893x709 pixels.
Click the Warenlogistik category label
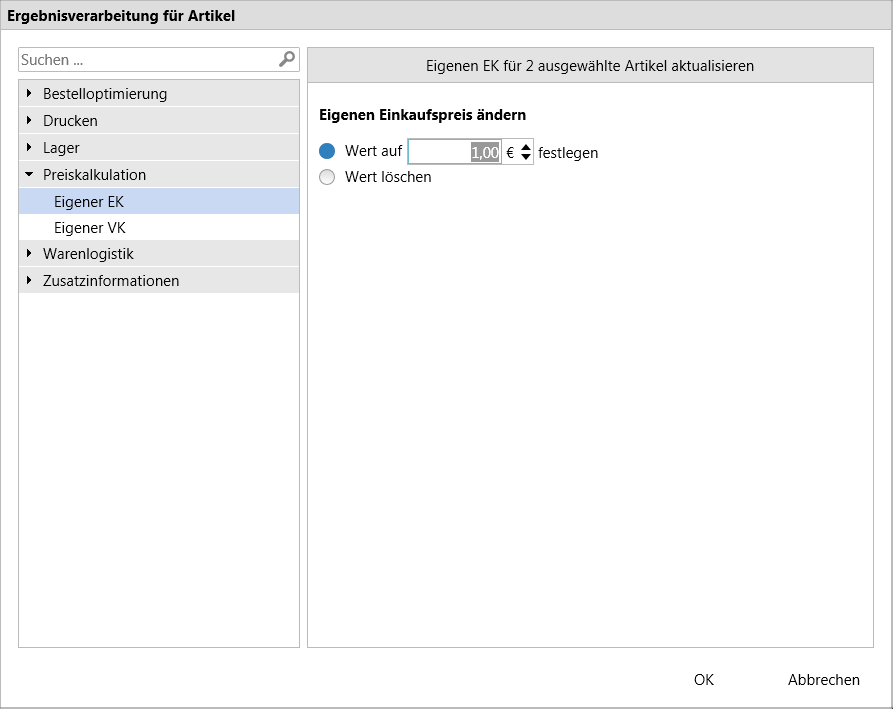88,253
